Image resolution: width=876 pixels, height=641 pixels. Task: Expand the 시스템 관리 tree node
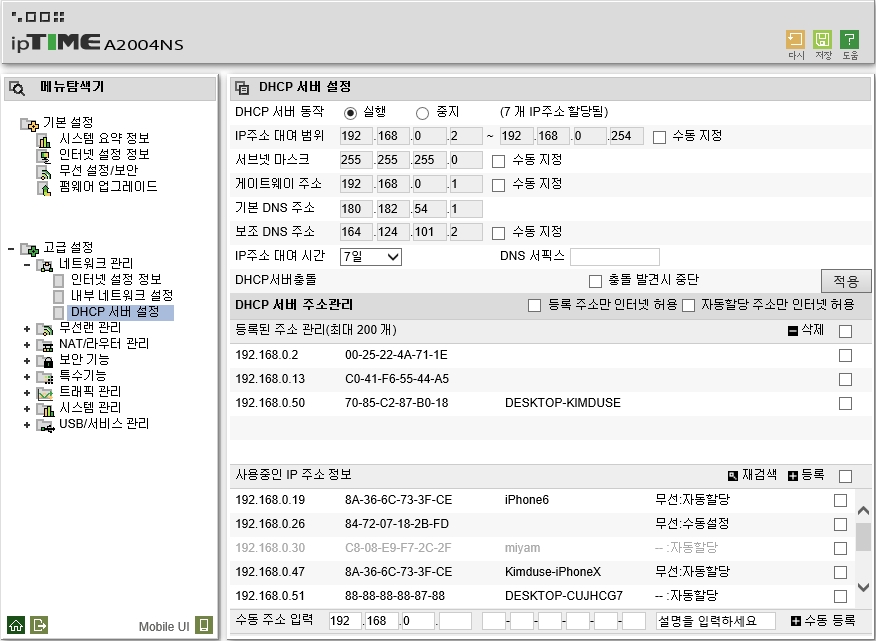(26, 409)
